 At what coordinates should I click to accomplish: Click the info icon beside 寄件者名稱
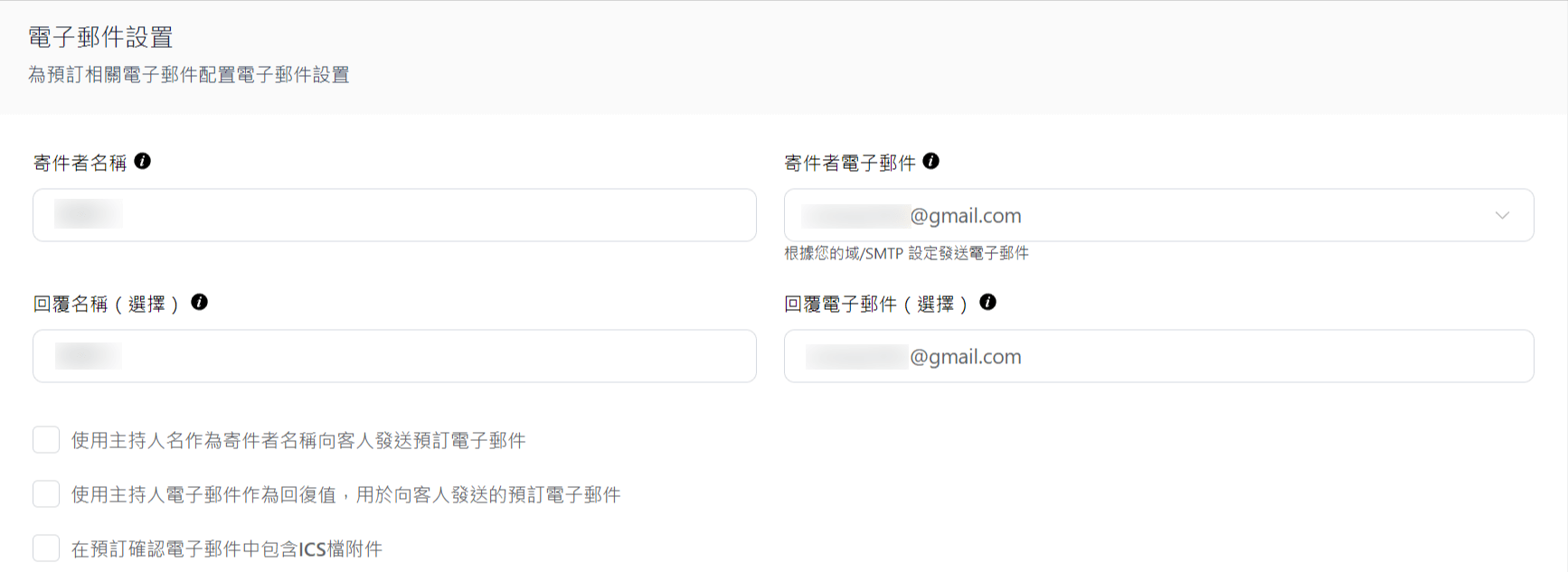[142, 161]
